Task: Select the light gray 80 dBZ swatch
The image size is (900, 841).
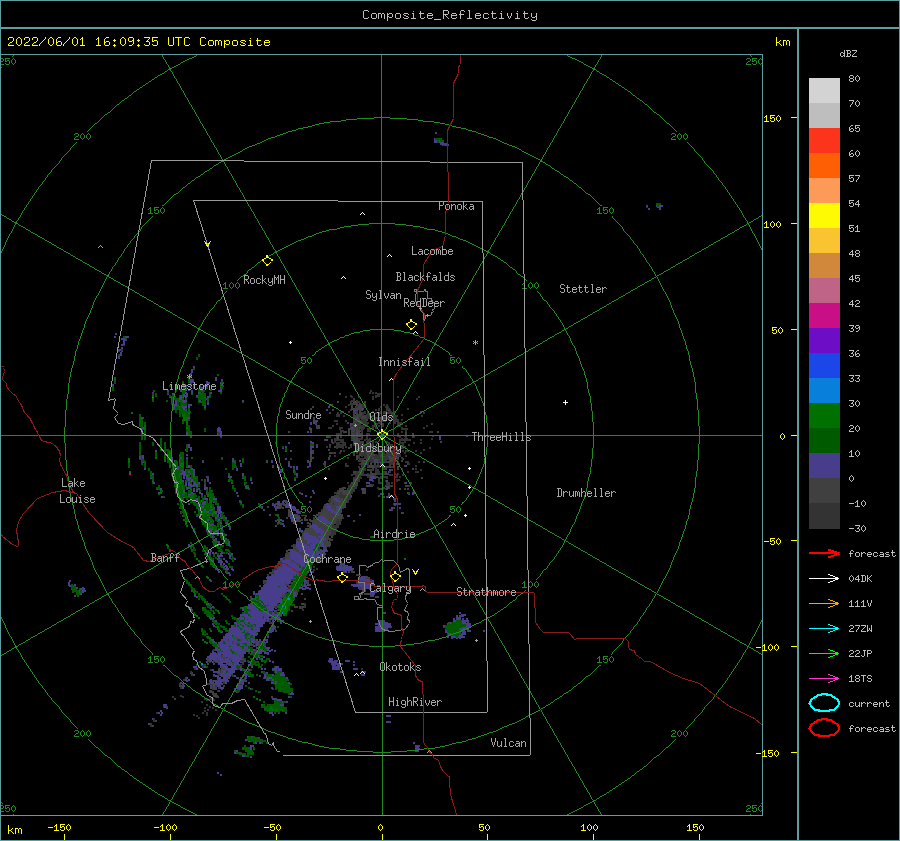Action: [x=824, y=90]
